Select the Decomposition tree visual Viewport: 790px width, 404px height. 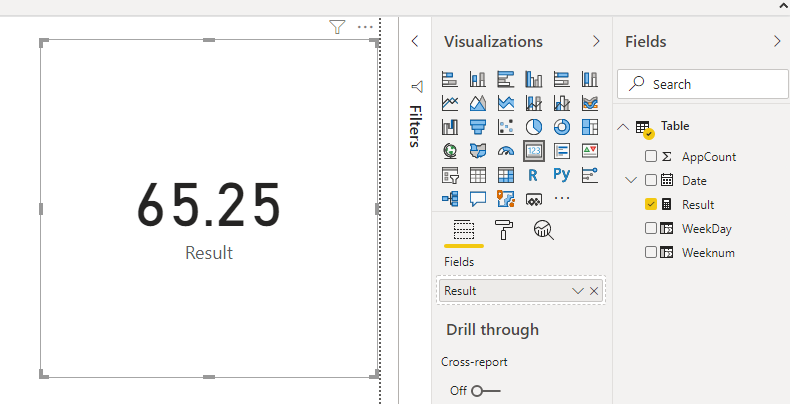coord(449,199)
